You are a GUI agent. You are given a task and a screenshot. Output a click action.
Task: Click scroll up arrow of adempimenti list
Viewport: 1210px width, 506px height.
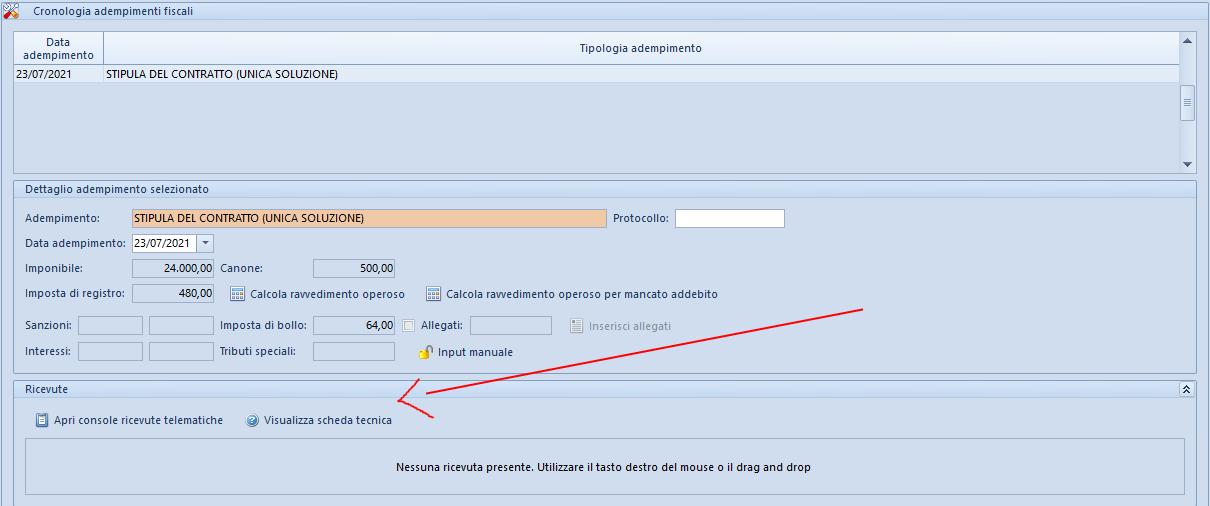point(1187,41)
